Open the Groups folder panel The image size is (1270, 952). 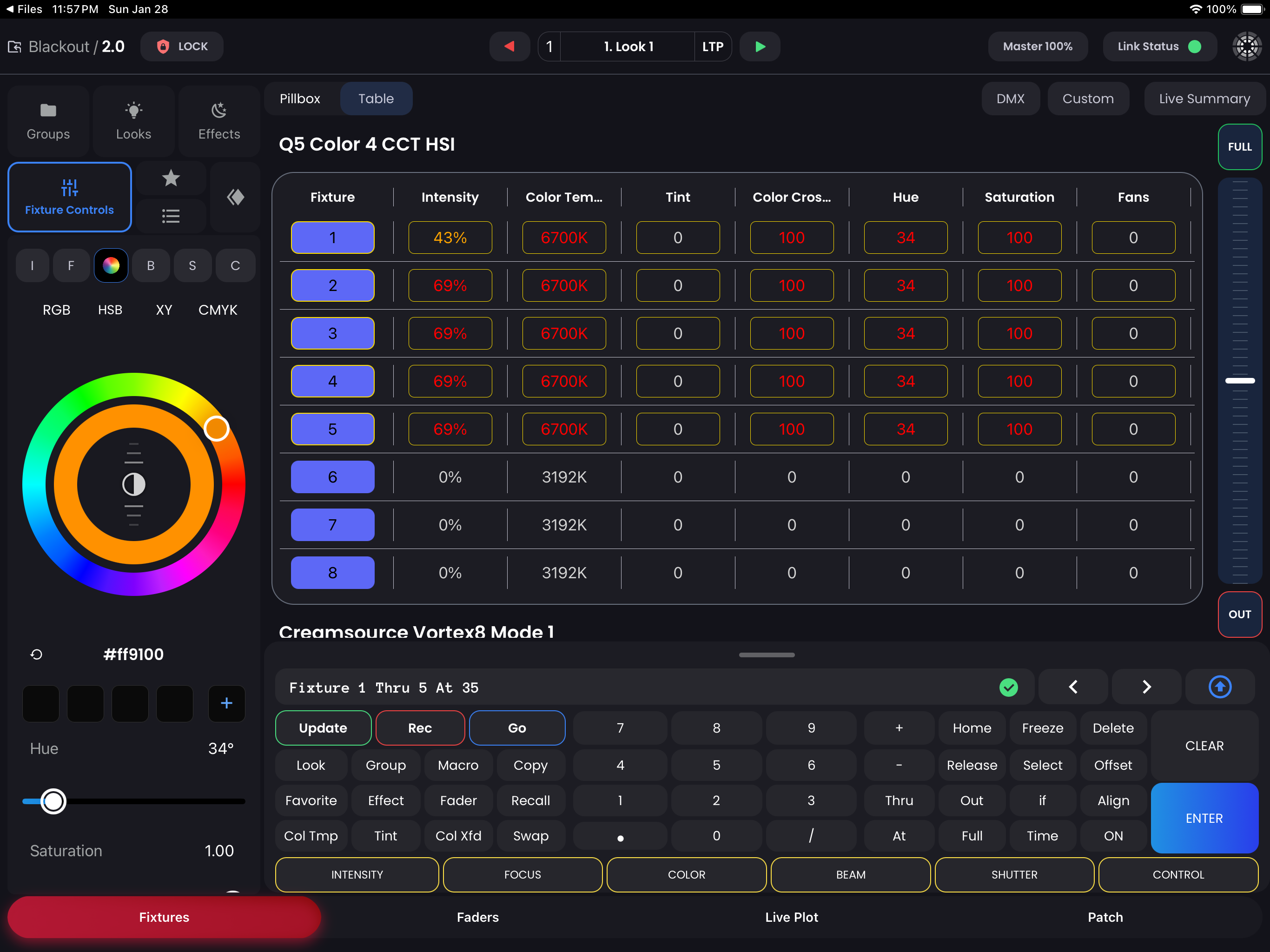(48, 121)
